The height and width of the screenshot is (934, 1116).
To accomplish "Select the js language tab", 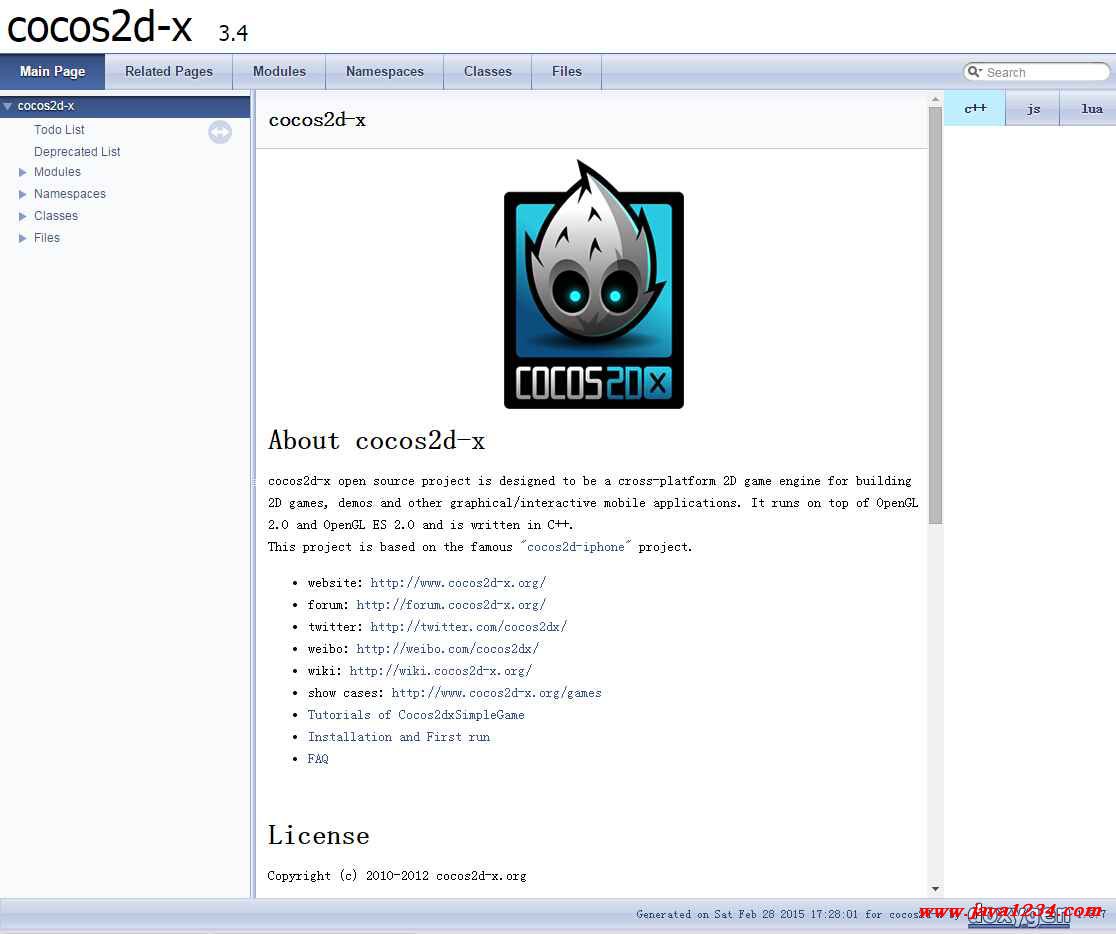I will [1033, 108].
